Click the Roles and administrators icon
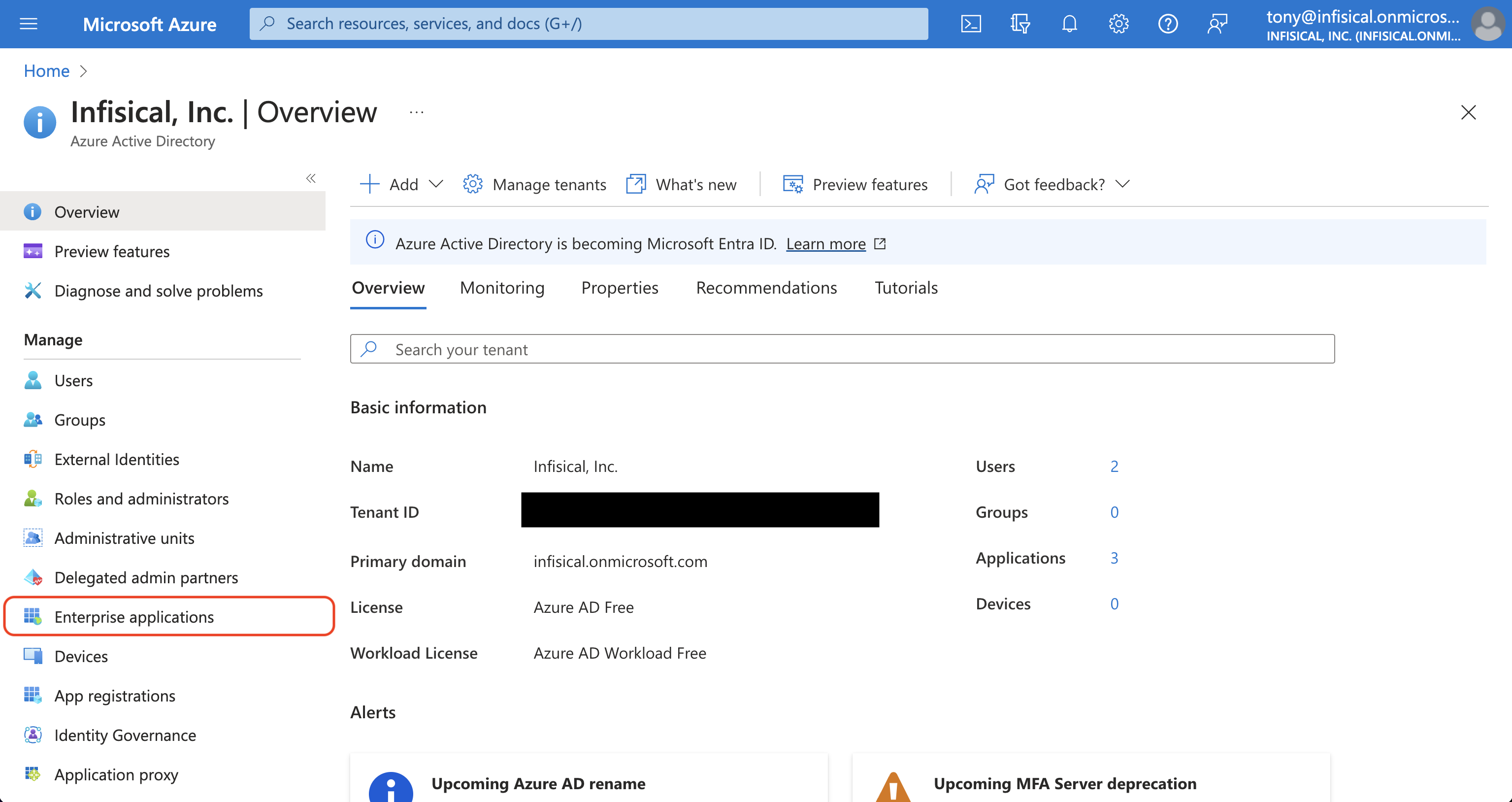This screenshot has width=1512, height=802. click(x=33, y=499)
